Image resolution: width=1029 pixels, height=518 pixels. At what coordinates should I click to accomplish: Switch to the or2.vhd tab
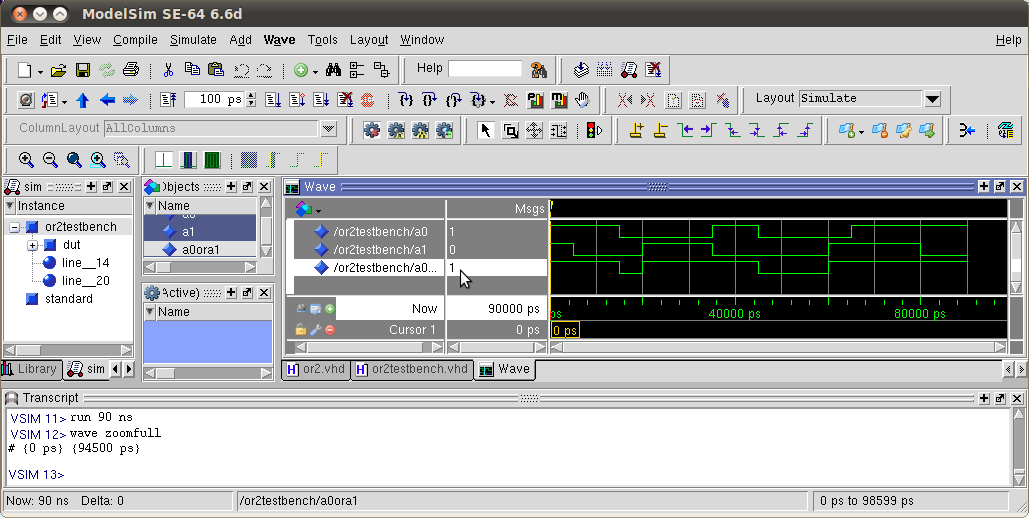coord(316,369)
